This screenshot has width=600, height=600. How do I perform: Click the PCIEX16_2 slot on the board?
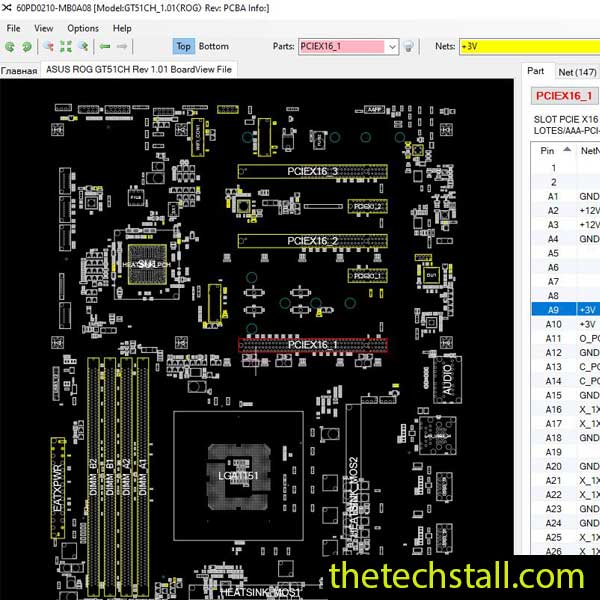[x=313, y=241]
